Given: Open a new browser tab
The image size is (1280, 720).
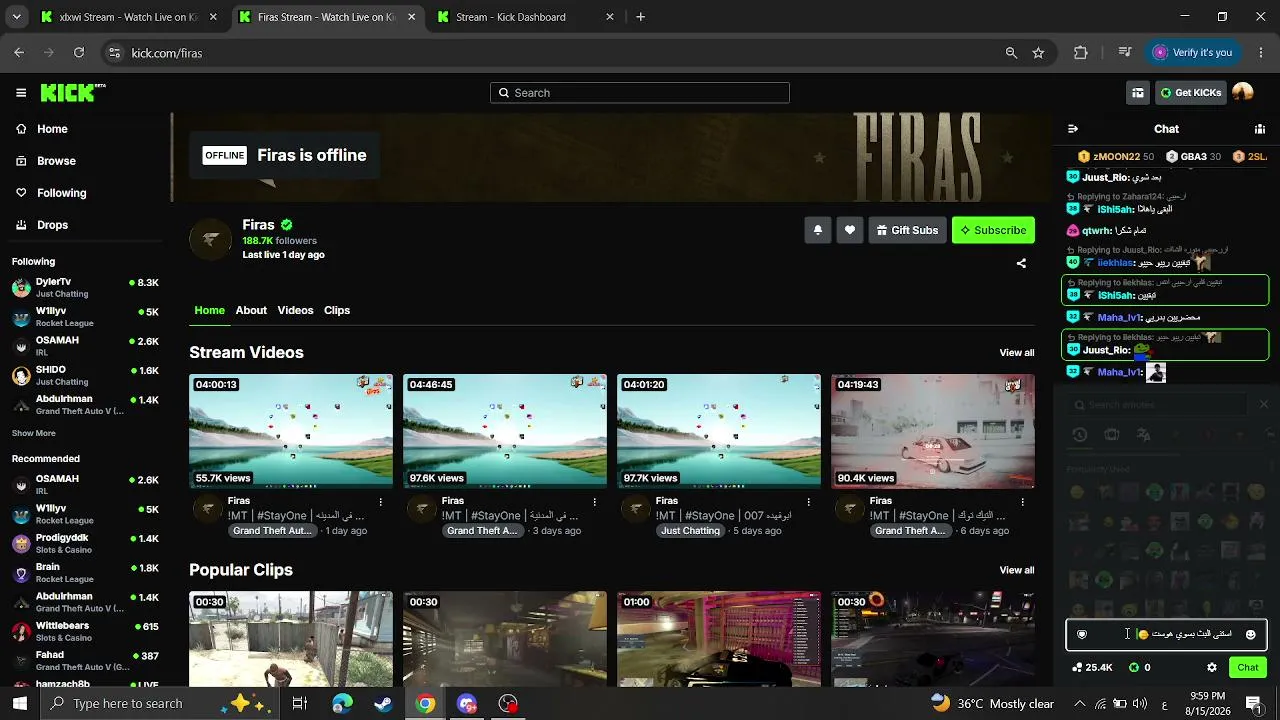Looking at the screenshot, I should coord(641,17).
